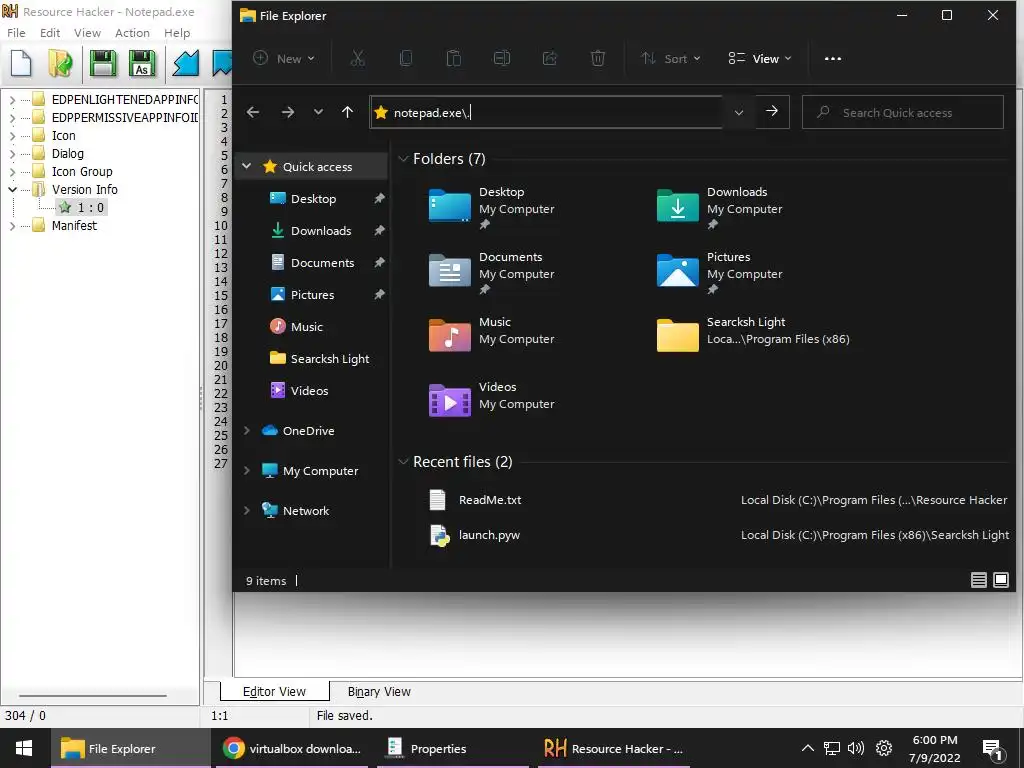Select the 1 : 0 resource item
Viewport: 1024px width, 768px height.
[82, 208]
